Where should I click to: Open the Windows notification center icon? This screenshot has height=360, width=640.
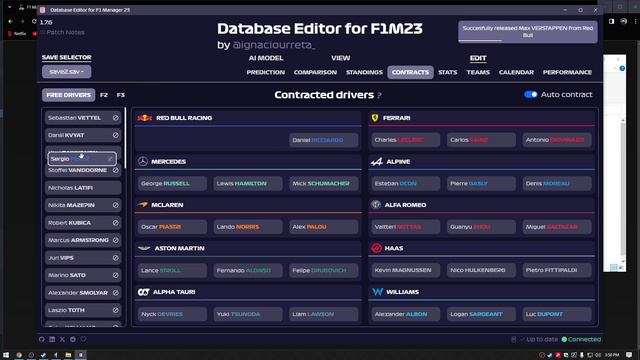click(x=629, y=355)
